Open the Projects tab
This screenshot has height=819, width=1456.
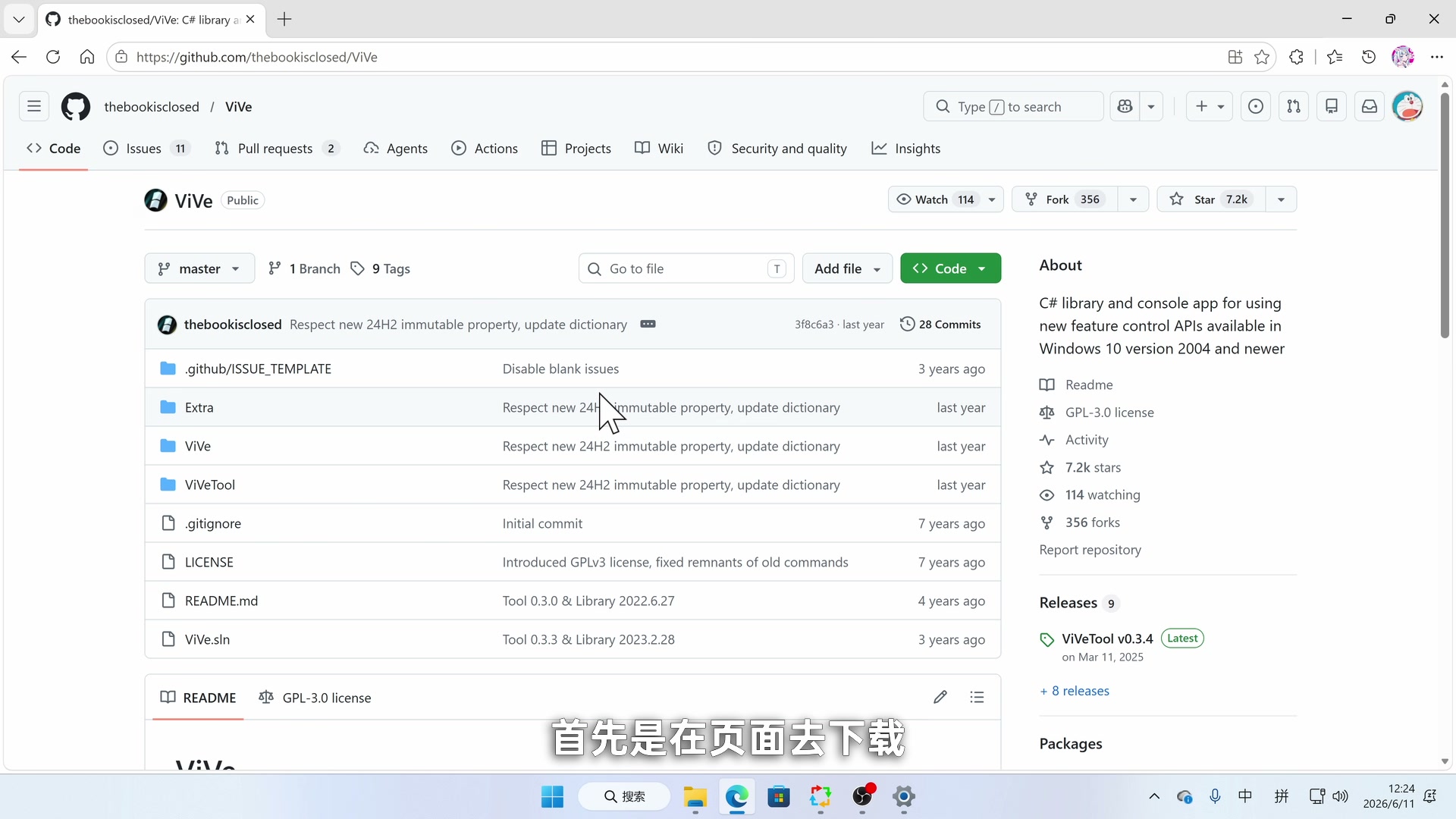click(x=576, y=149)
